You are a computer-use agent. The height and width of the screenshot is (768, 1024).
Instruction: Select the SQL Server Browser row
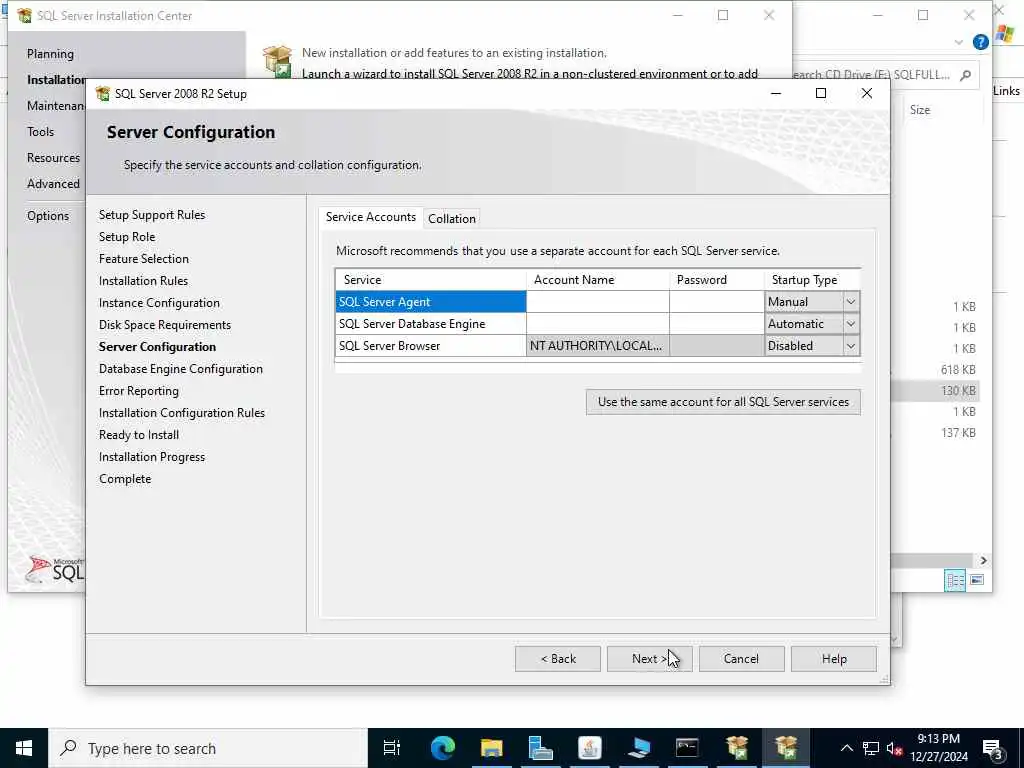[431, 346]
